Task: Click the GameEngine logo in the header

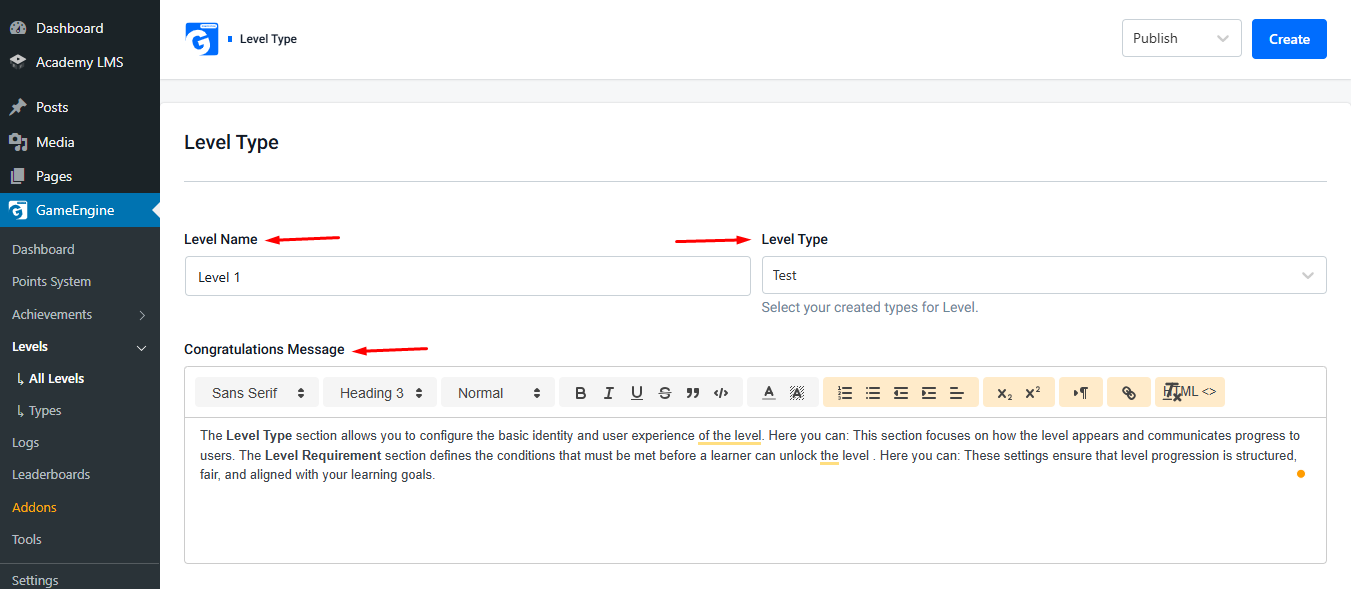Action: coord(202,39)
